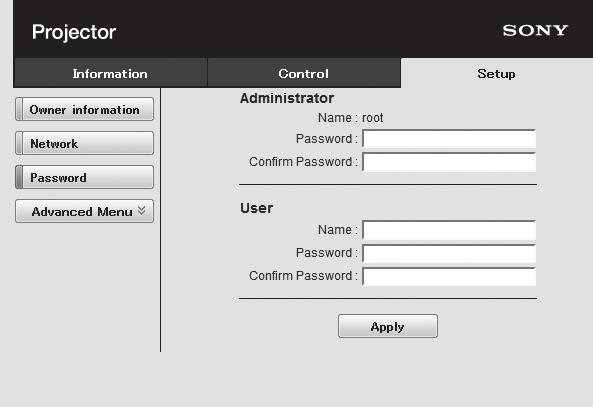The height and width of the screenshot is (407, 593).
Task: Click the Administrator Password field
Action: point(449,139)
